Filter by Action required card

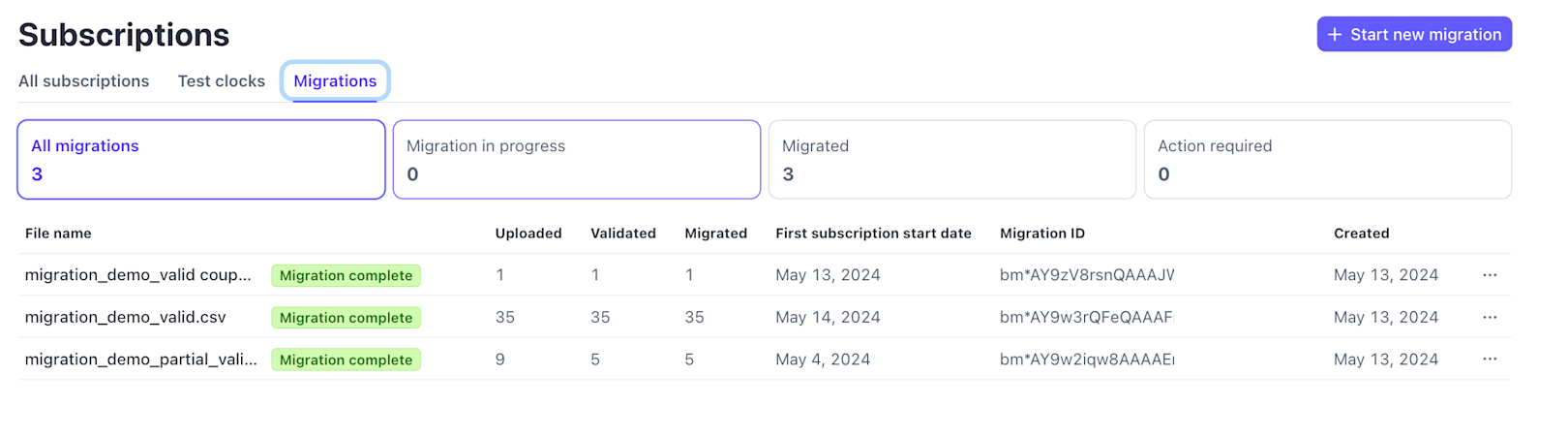coord(1327,160)
